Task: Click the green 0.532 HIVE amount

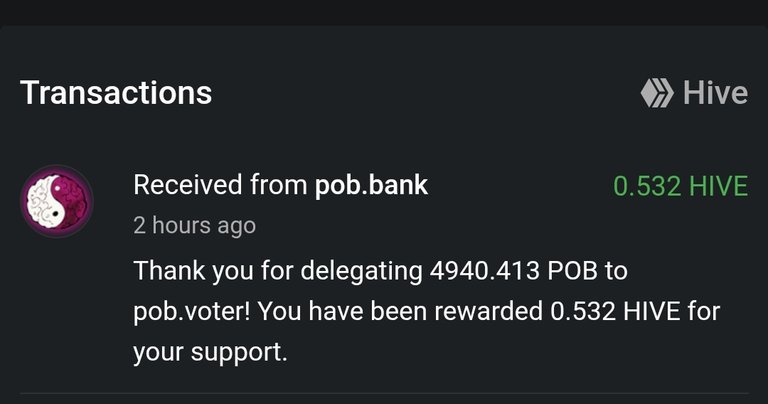Action: 680,186
